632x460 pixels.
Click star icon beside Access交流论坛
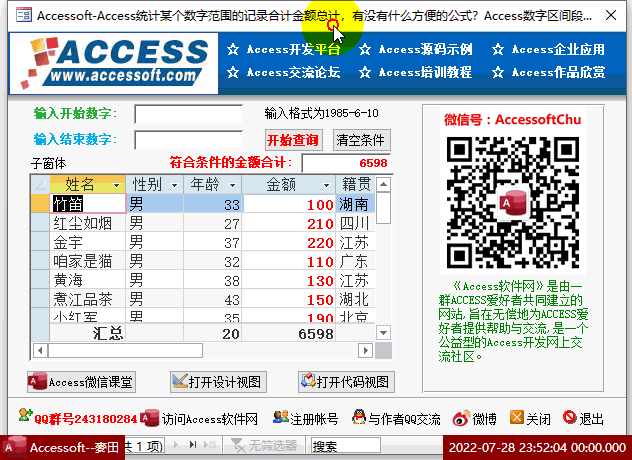(x=233, y=72)
